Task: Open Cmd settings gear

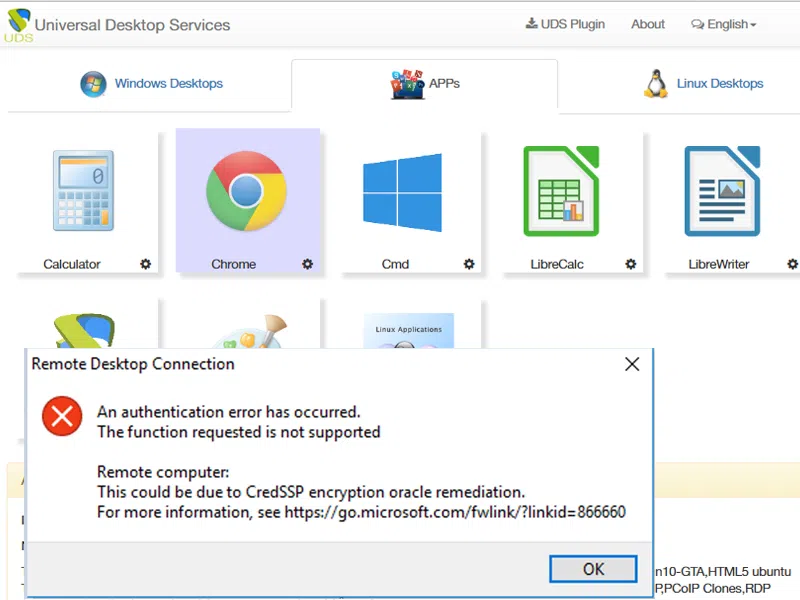Action: coord(469,264)
